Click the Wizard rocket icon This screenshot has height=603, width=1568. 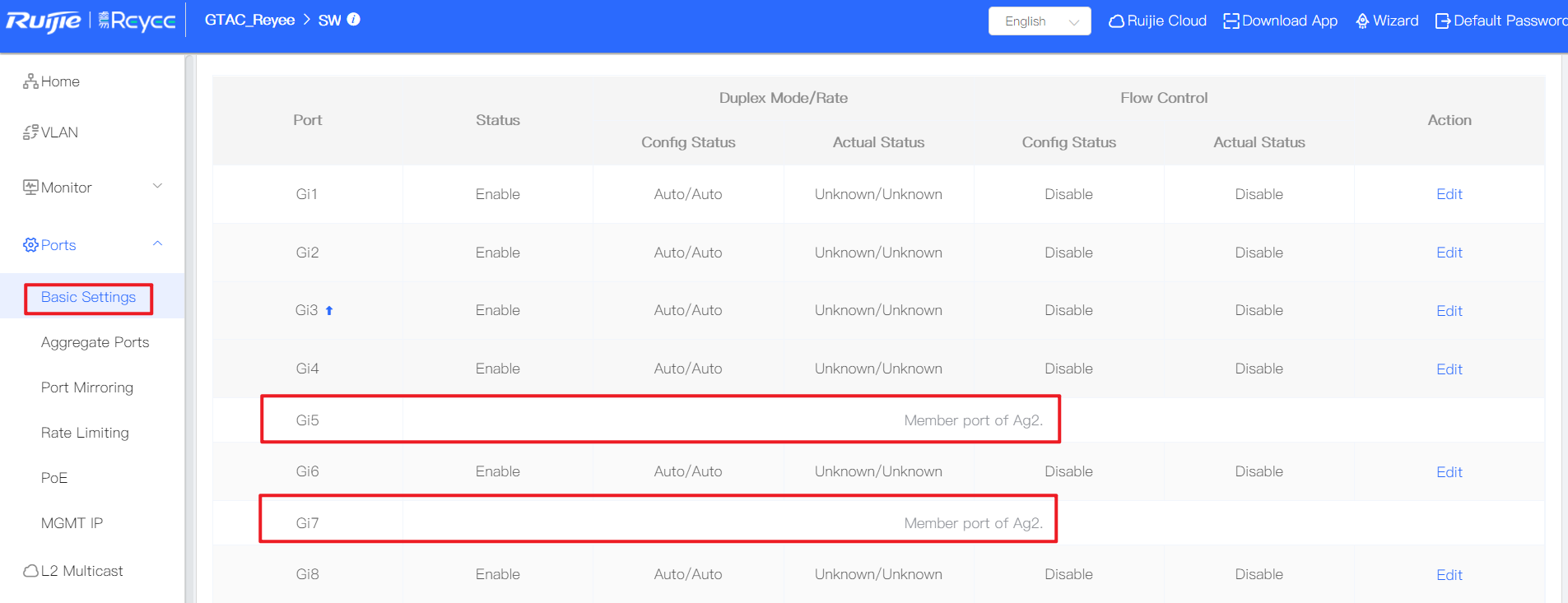(x=1362, y=21)
